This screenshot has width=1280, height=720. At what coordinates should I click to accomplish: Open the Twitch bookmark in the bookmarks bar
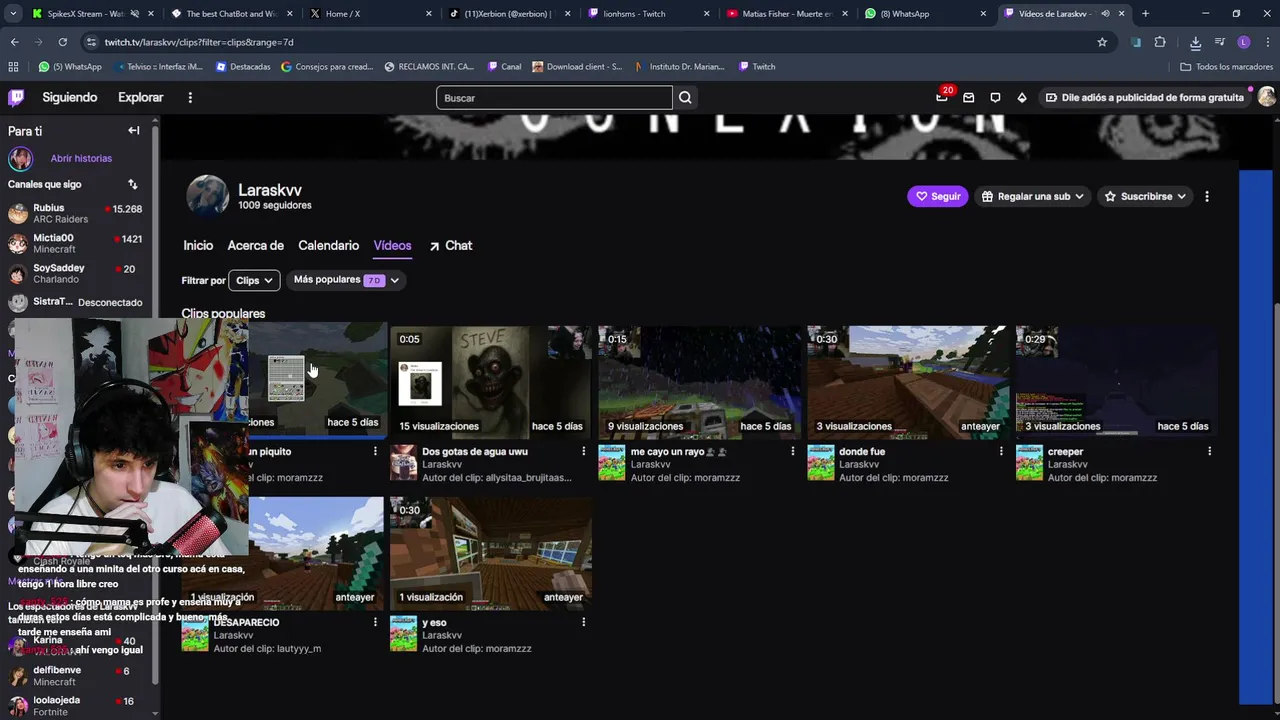click(757, 67)
